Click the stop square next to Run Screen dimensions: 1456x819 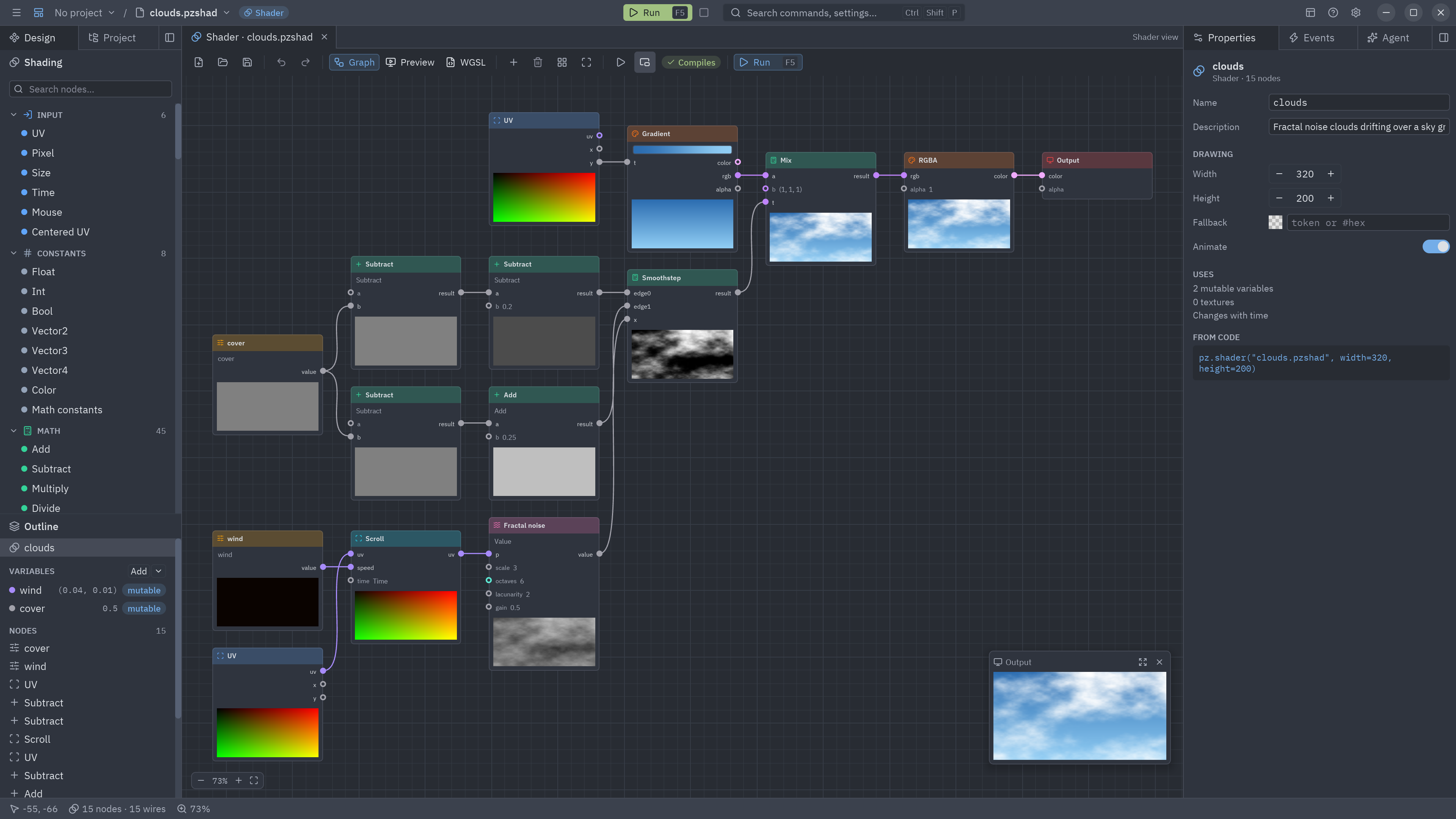704,13
